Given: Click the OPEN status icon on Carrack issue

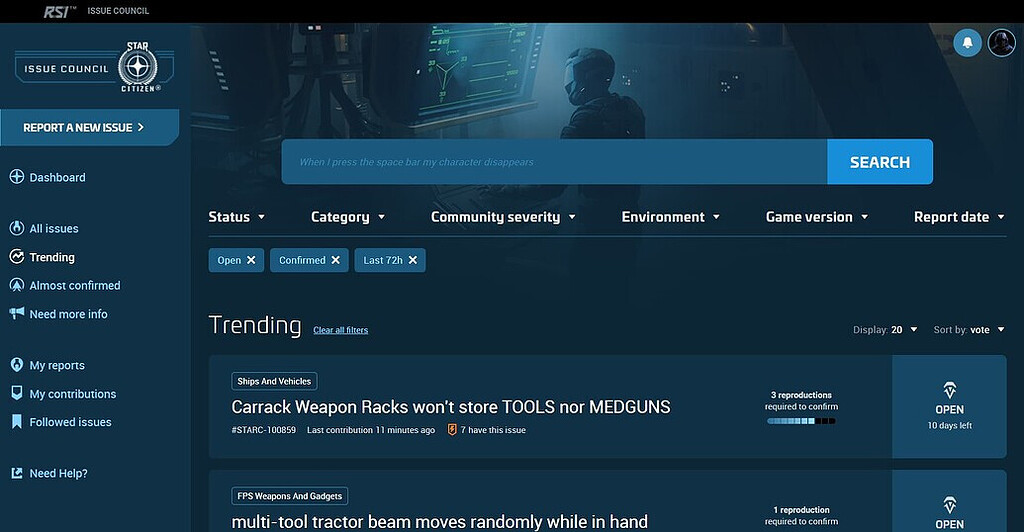Looking at the screenshot, I should (950, 390).
